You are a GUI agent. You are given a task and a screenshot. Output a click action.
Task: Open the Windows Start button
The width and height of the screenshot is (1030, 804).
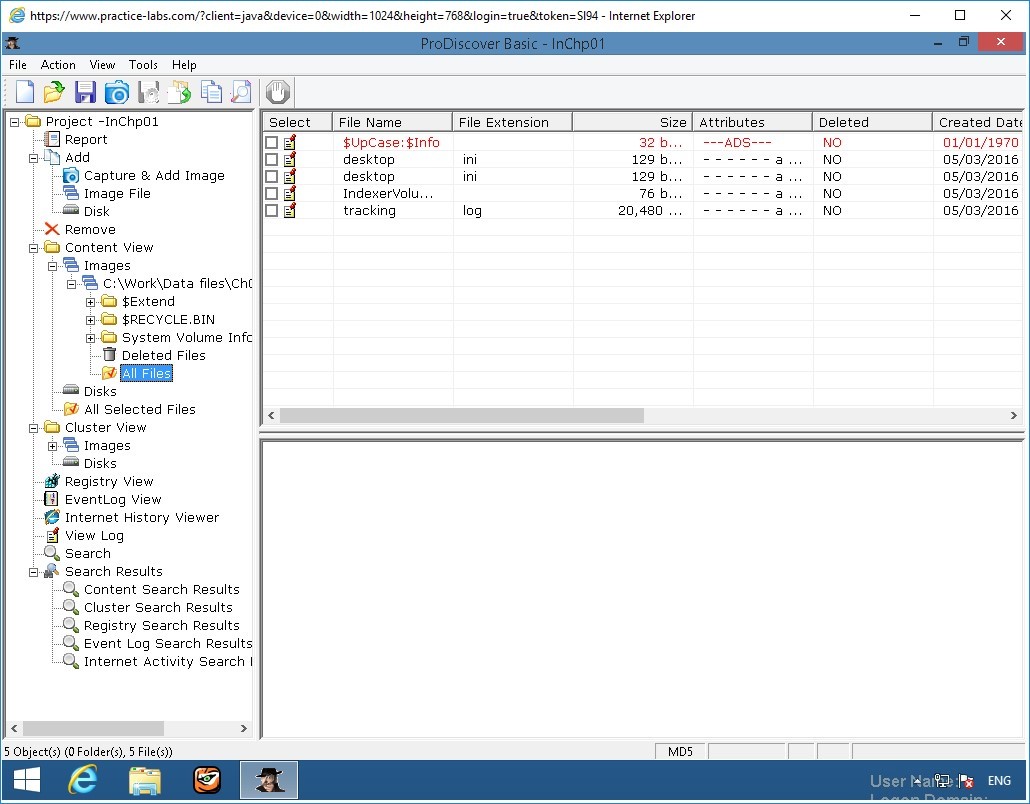(27, 780)
